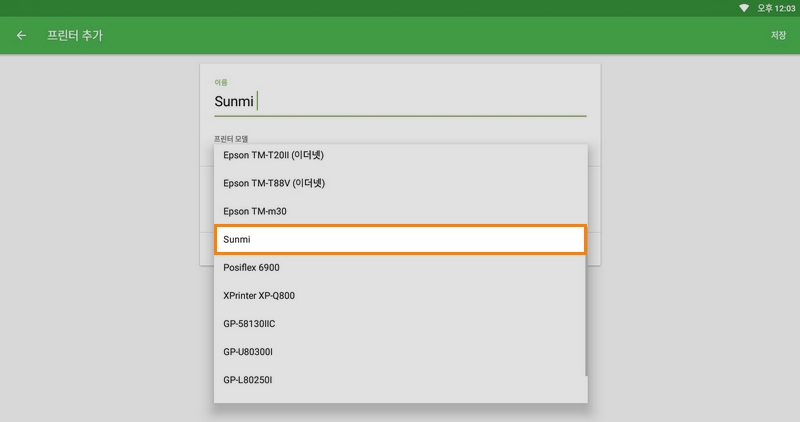Click the small 이름 label above the field

[220, 82]
